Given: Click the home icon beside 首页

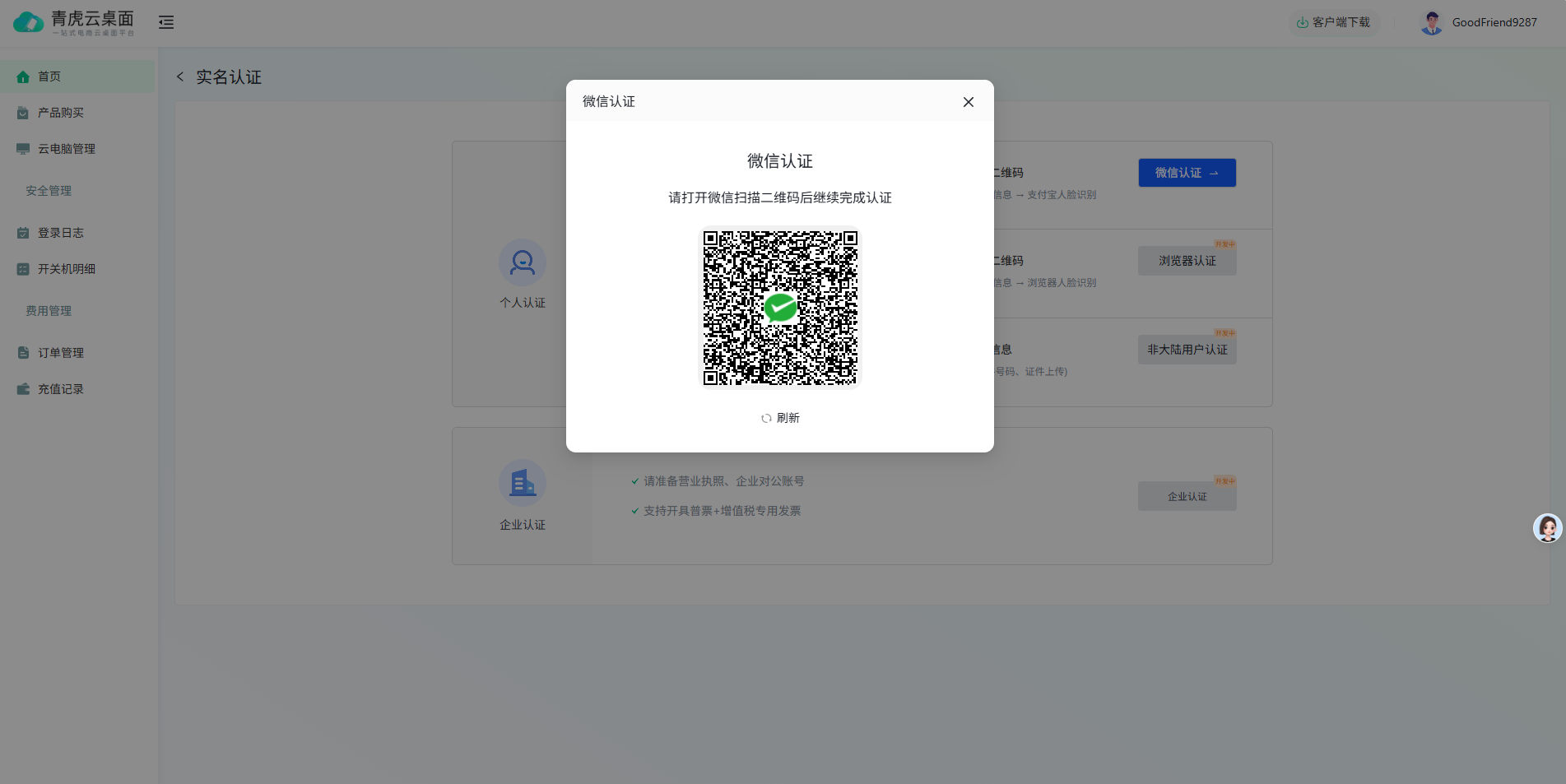Looking at the screenshot, I should [23, 77].
